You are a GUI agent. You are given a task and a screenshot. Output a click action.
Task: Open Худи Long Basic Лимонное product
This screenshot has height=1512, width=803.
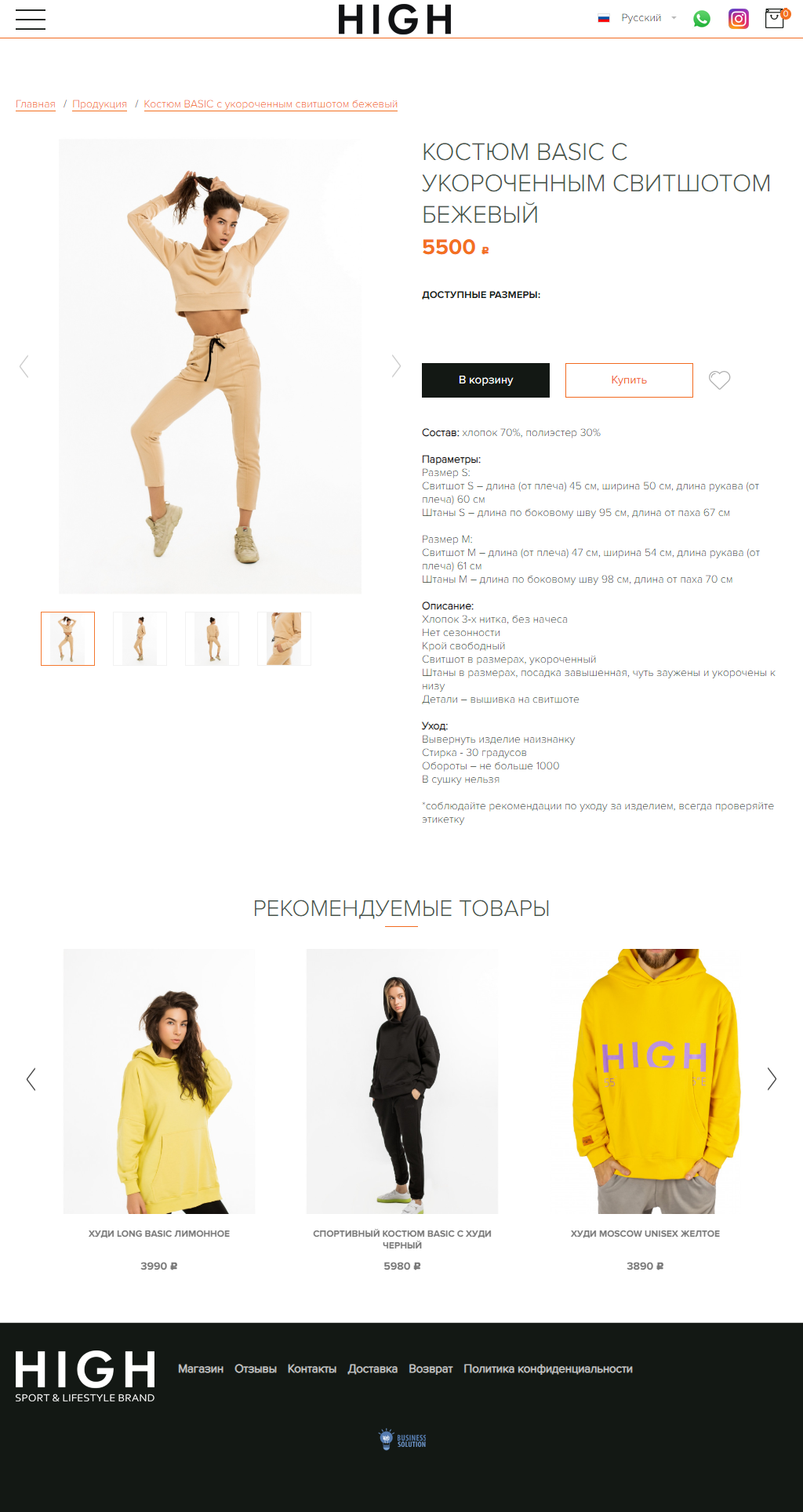159,1234
